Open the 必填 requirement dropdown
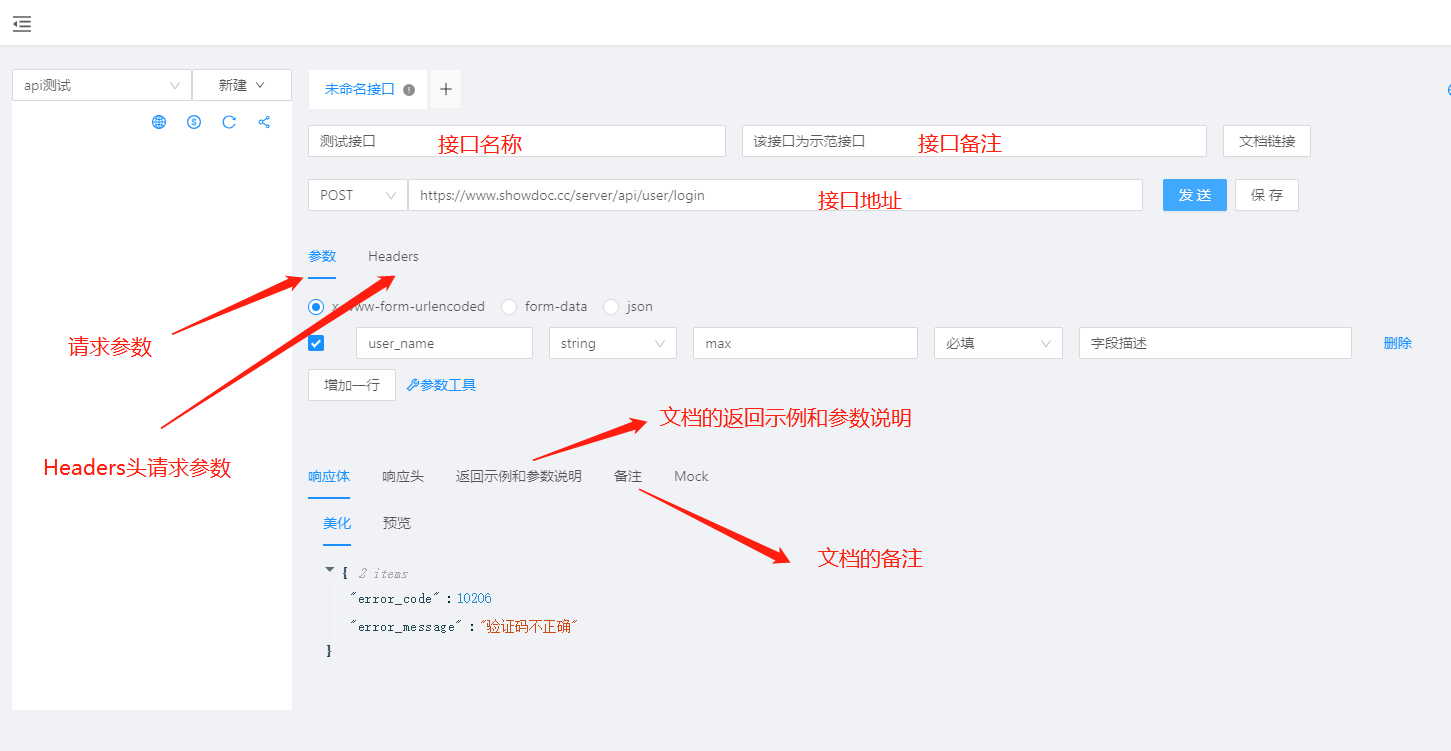This screenshot has width=1451, height=751. pos(997,342)
